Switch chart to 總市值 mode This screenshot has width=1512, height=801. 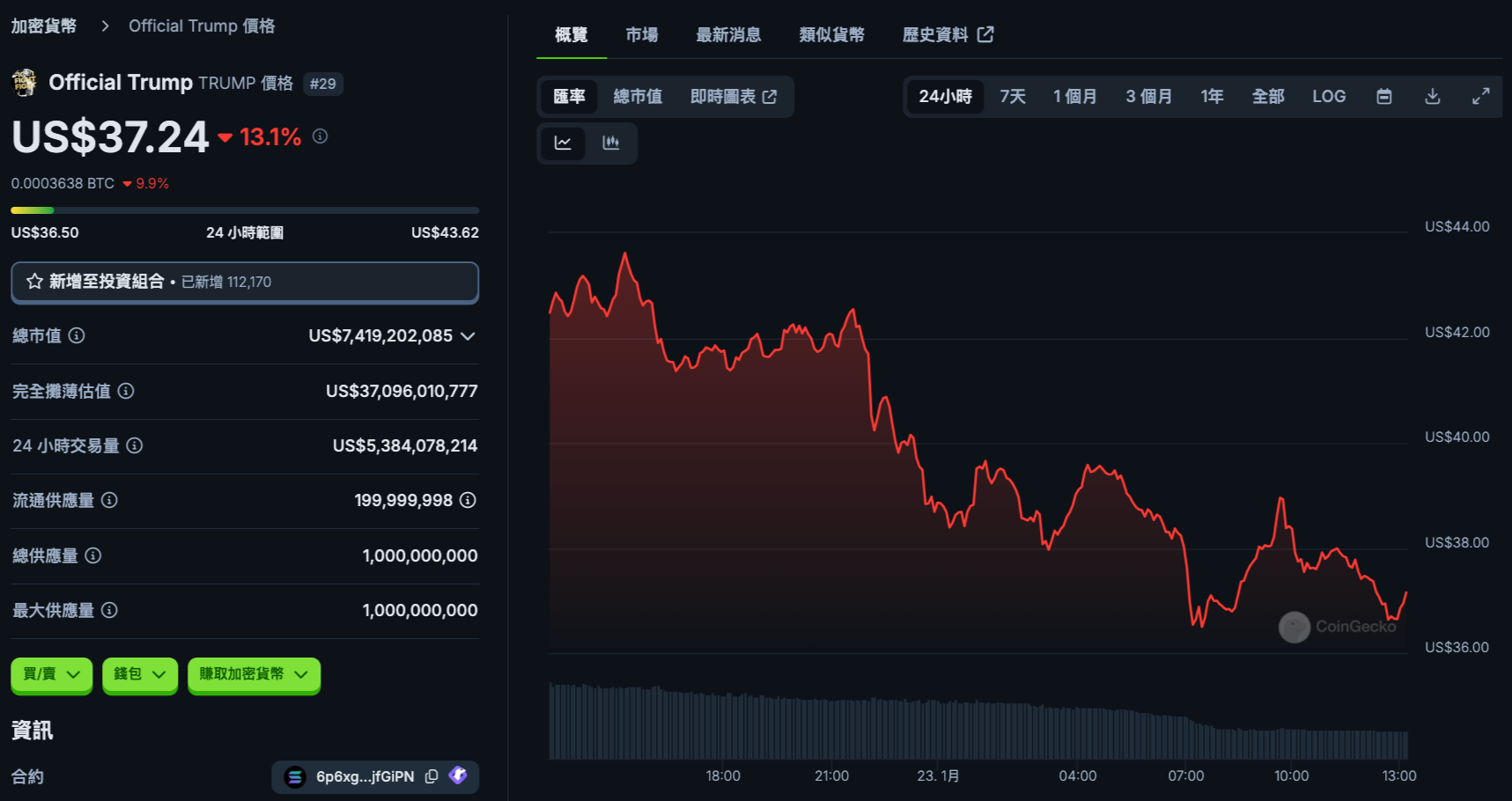638,96
